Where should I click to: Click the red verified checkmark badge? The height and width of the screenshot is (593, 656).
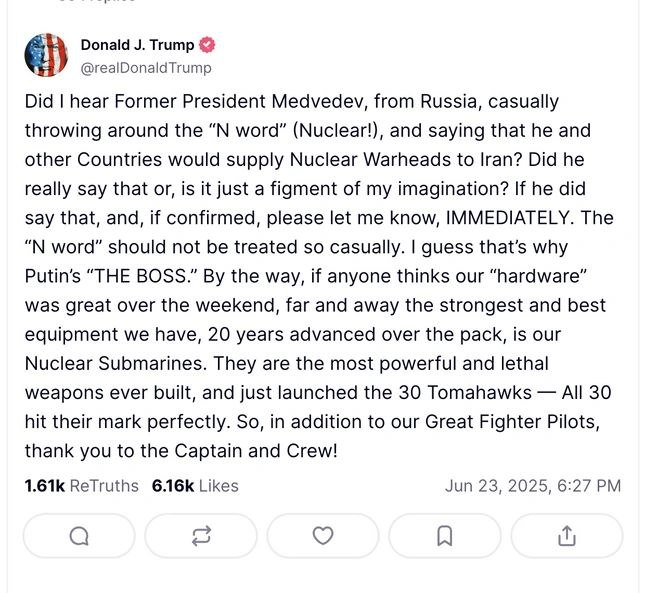coord(207,45)
